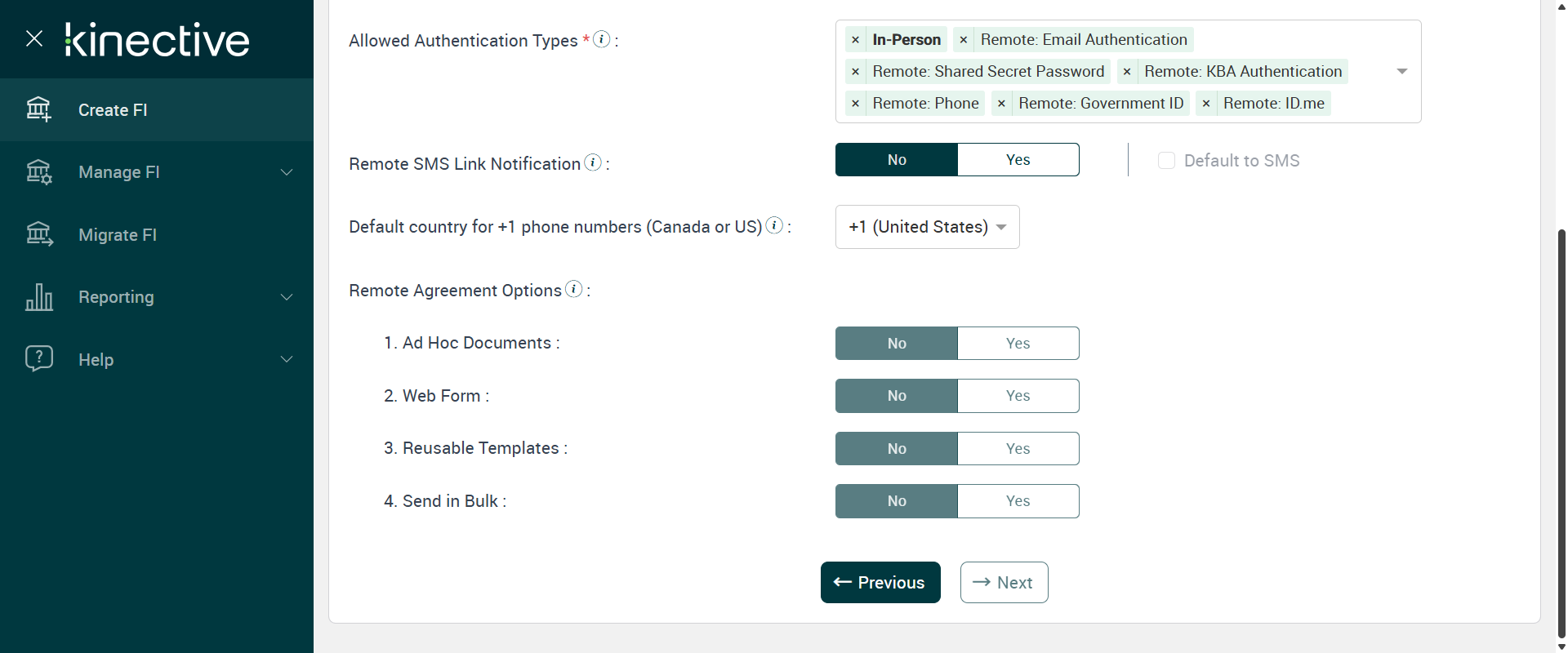Viewport: 1568px width, 653px height.
Task: Click info icon beside Remote Agreement Options
Action: pyautogui.click(x=574, y=289)
